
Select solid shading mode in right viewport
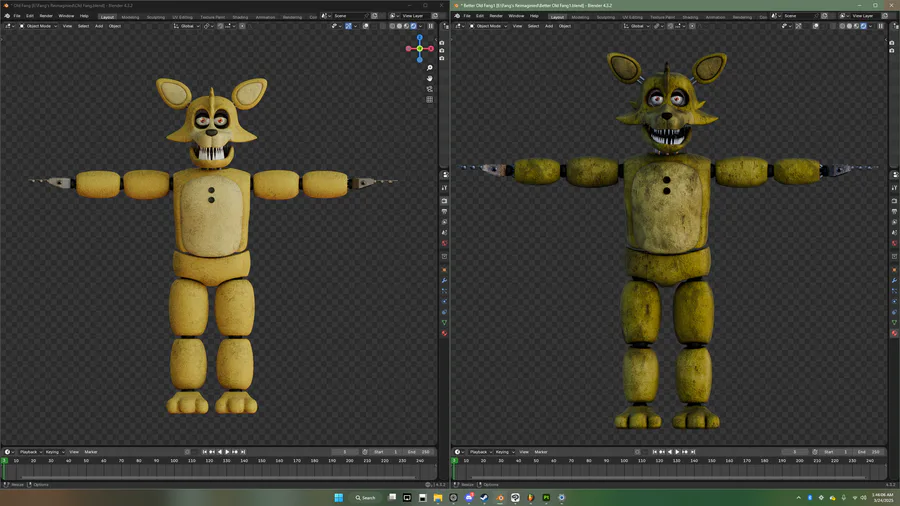pyautogui.click(x=849, y=26)
